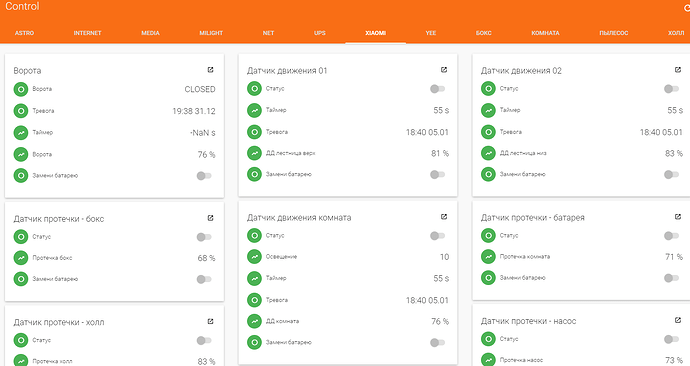Switch to the INTERNET tab
The height and width of the screenshot is (366, 690).
coord(87,33)
